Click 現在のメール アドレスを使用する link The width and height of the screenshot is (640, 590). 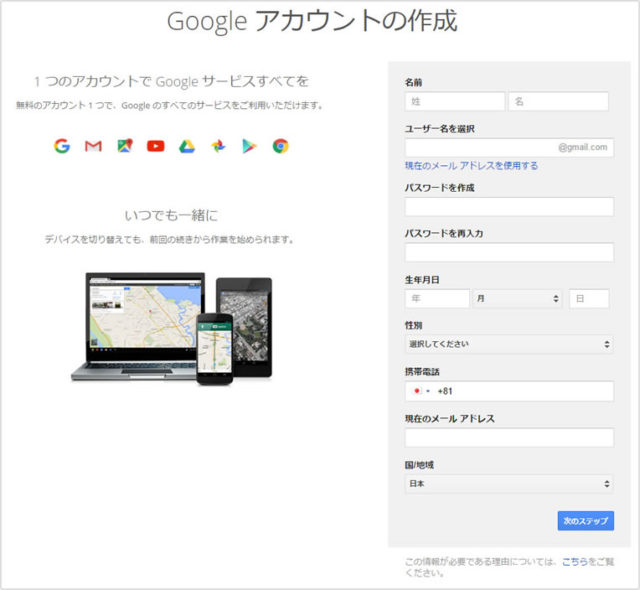point(471,165)
